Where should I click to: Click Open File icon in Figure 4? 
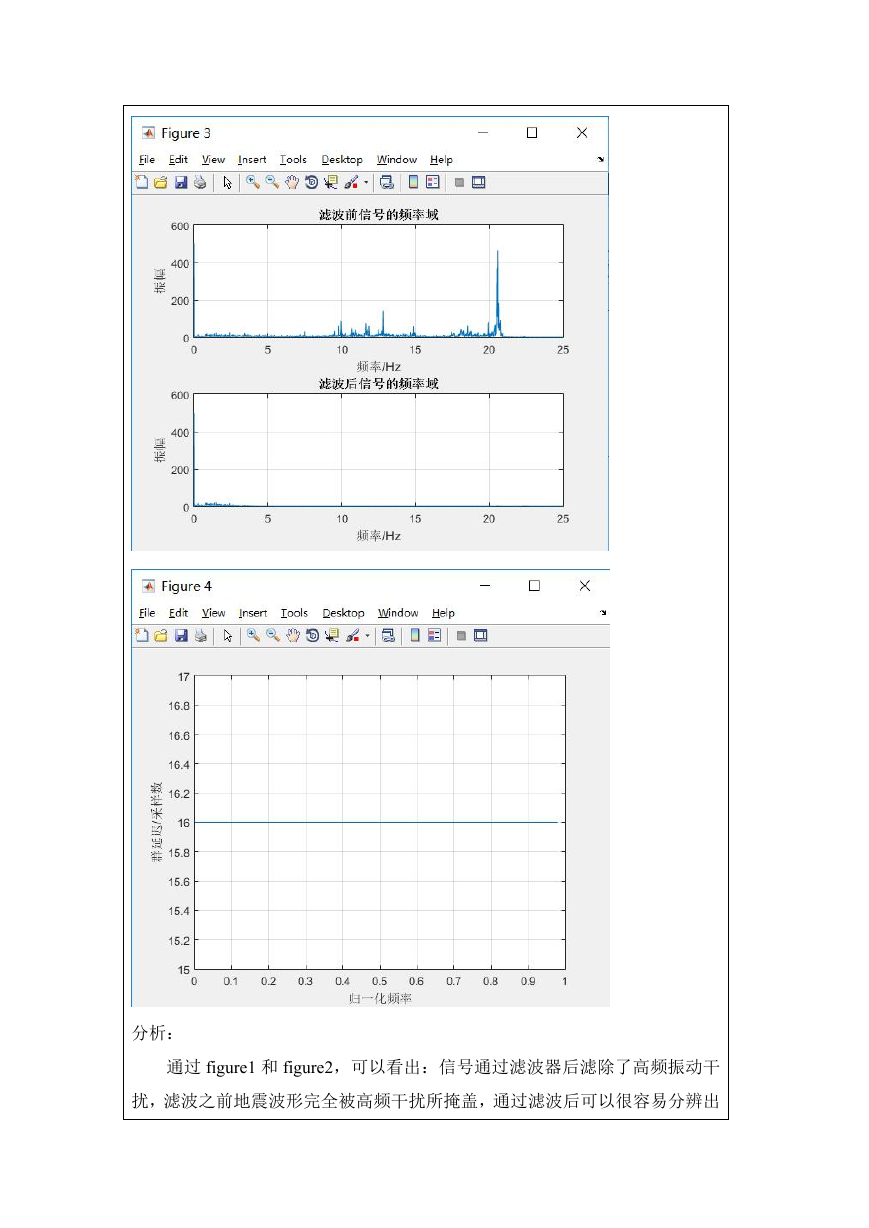(161, 635)
